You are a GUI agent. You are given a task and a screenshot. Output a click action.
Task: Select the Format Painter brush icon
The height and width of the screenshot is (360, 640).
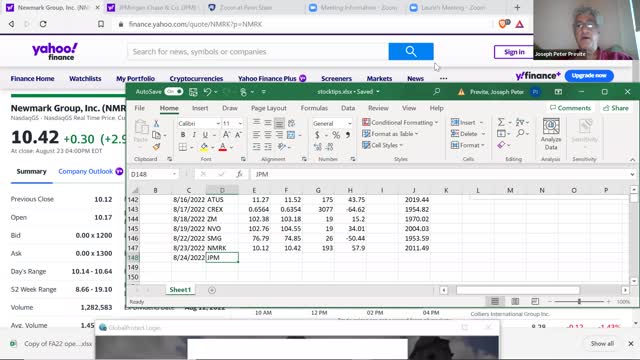click(x=156, y=147)
